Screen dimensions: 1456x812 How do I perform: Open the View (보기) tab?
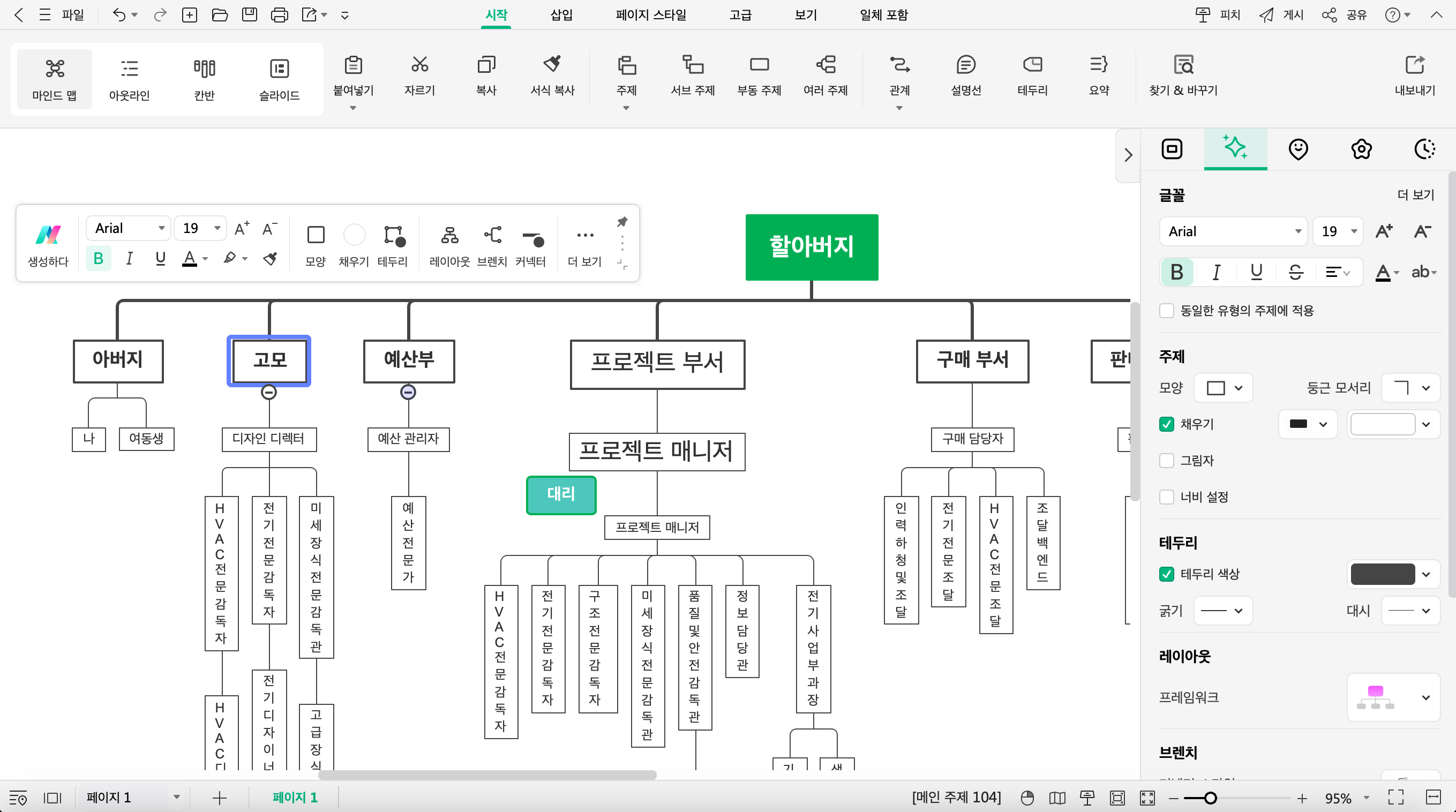tap(806, 14)
